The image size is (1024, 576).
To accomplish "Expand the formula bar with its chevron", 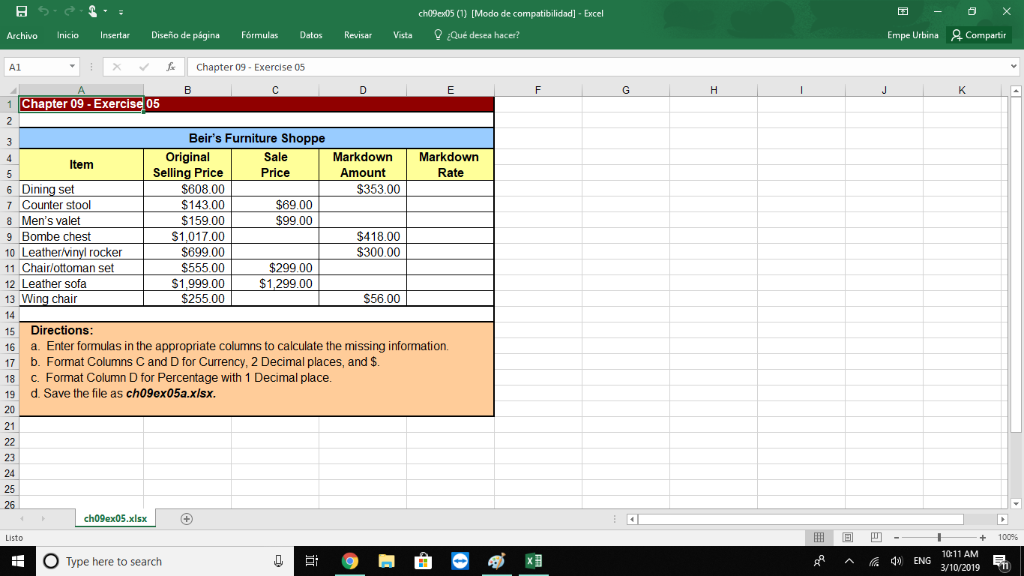I will click(1014, 67).
